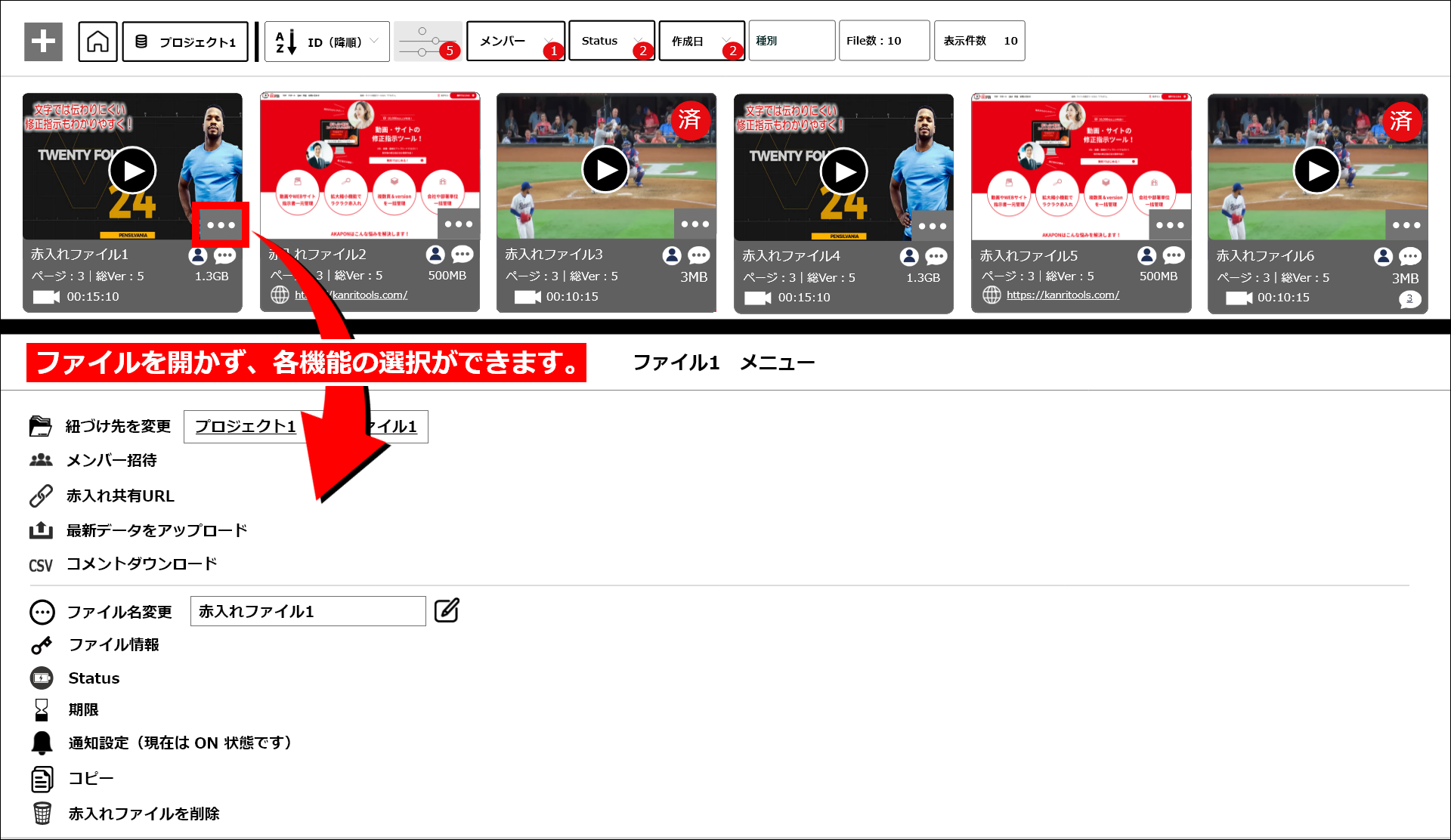Play the 赤入れファイル6 baseball video
The image size is (1451, 840).
point(1316,171)
